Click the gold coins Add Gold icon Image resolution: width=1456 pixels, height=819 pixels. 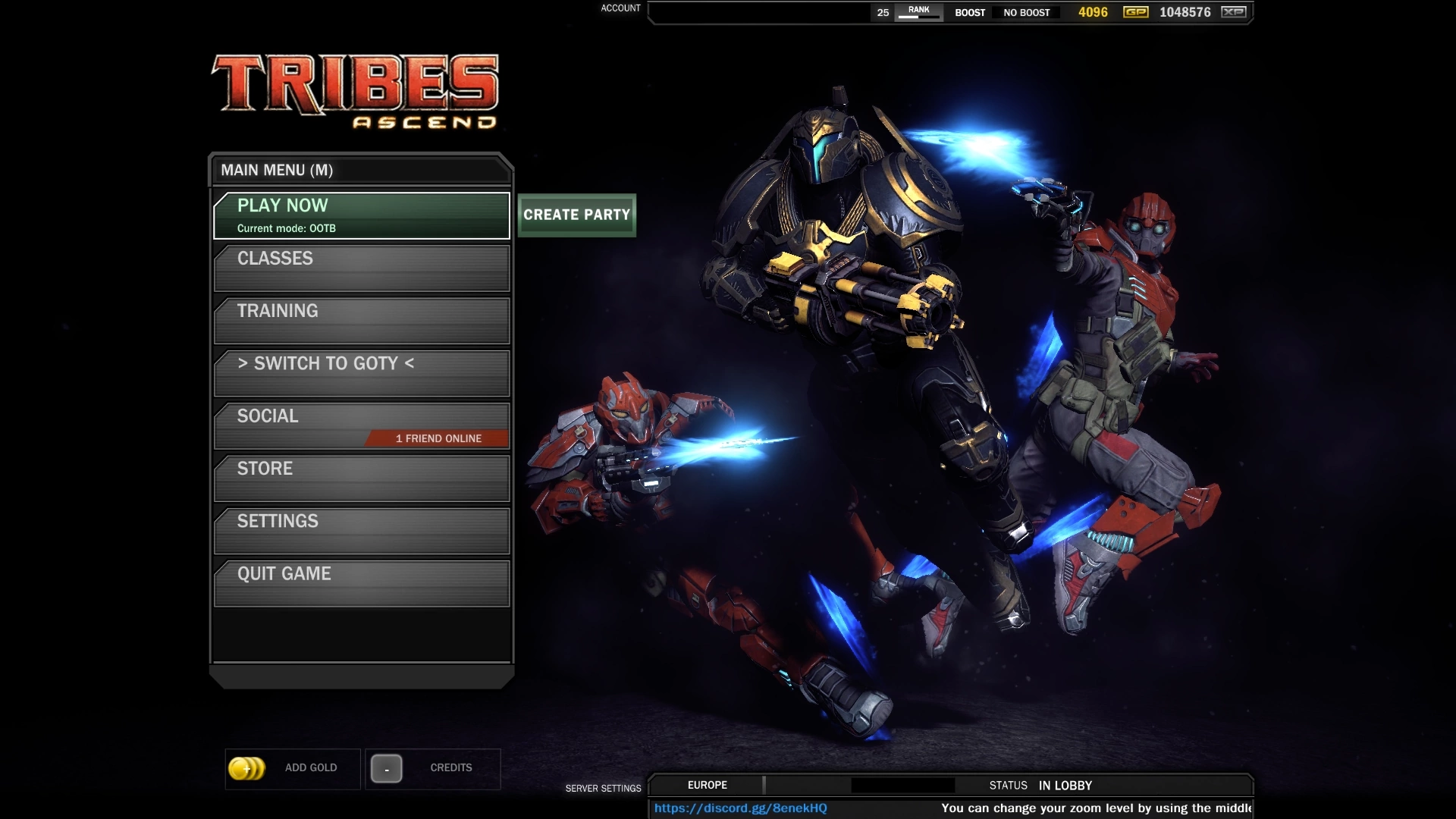tap(246, 768)
